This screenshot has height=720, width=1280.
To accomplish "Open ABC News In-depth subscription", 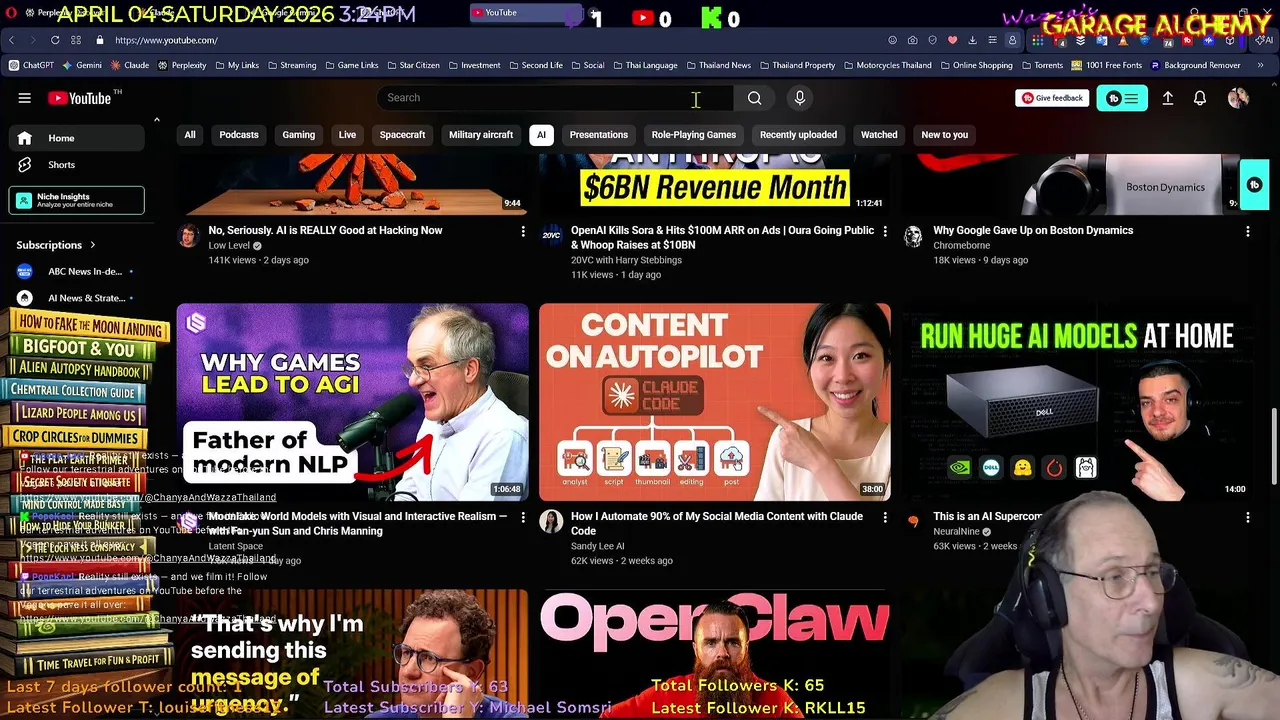I will coord(76,271).
